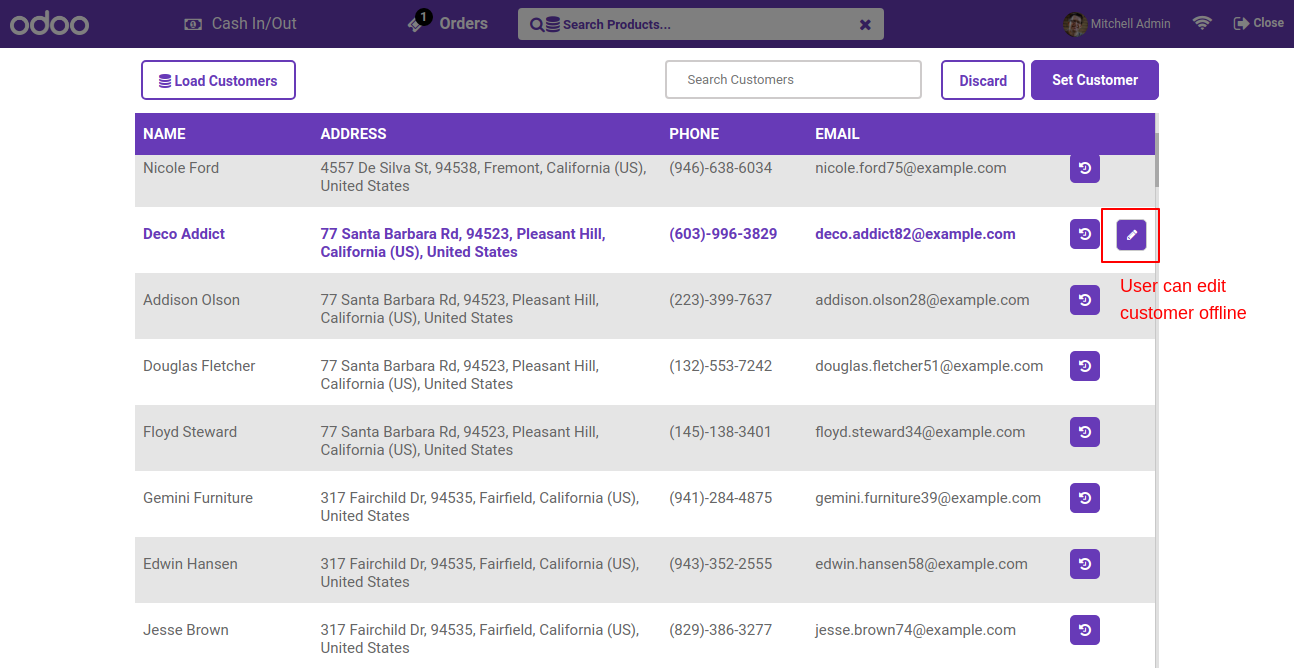Viewport: 1294px width, 668px height.
Task: Clear the product search with the X icon
Action: (865, 24)
